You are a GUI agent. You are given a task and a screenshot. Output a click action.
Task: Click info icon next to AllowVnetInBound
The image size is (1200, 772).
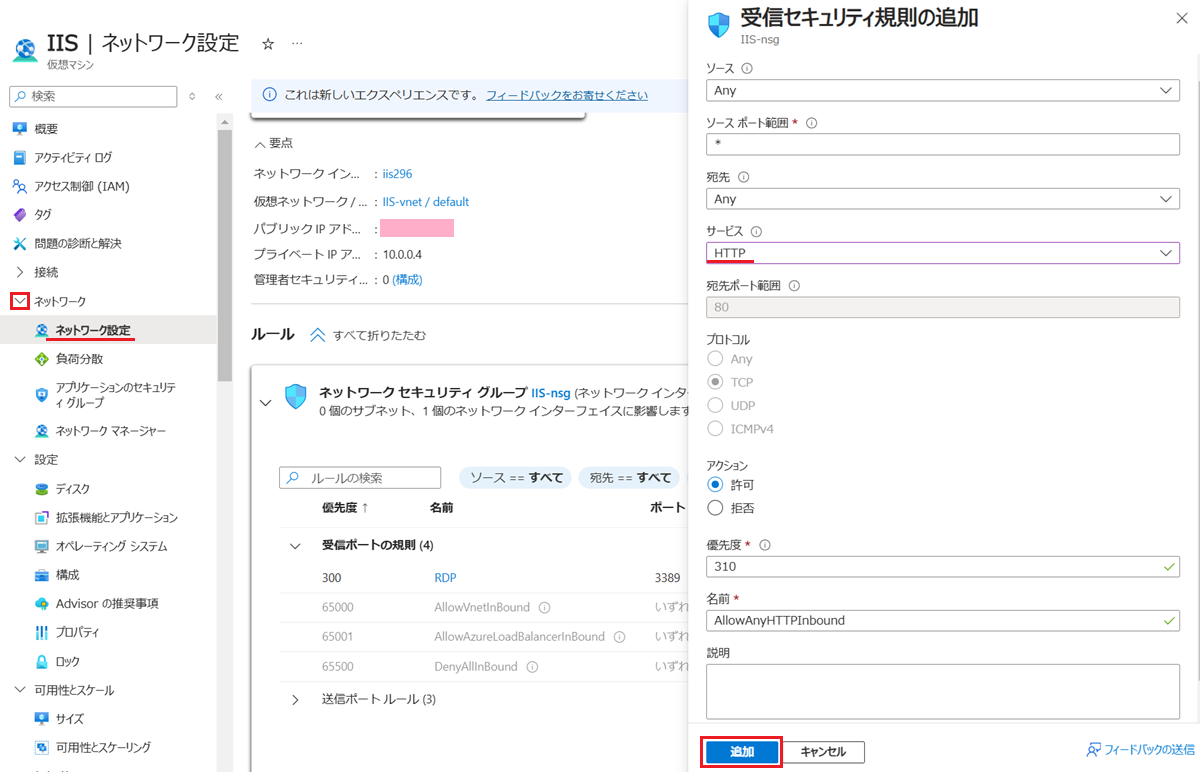[544, 607]
